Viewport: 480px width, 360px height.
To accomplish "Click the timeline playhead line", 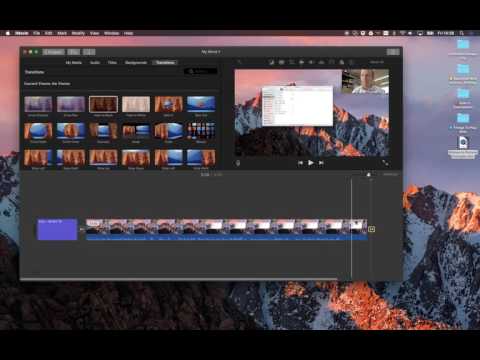I will (x=351, y=228).
